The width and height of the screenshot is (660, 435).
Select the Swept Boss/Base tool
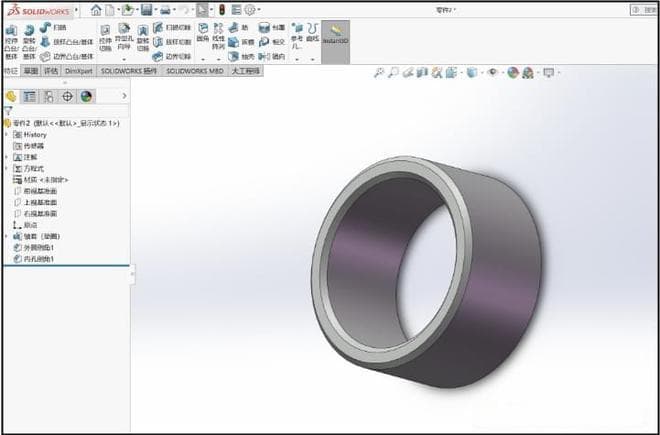tap(53, 27)
